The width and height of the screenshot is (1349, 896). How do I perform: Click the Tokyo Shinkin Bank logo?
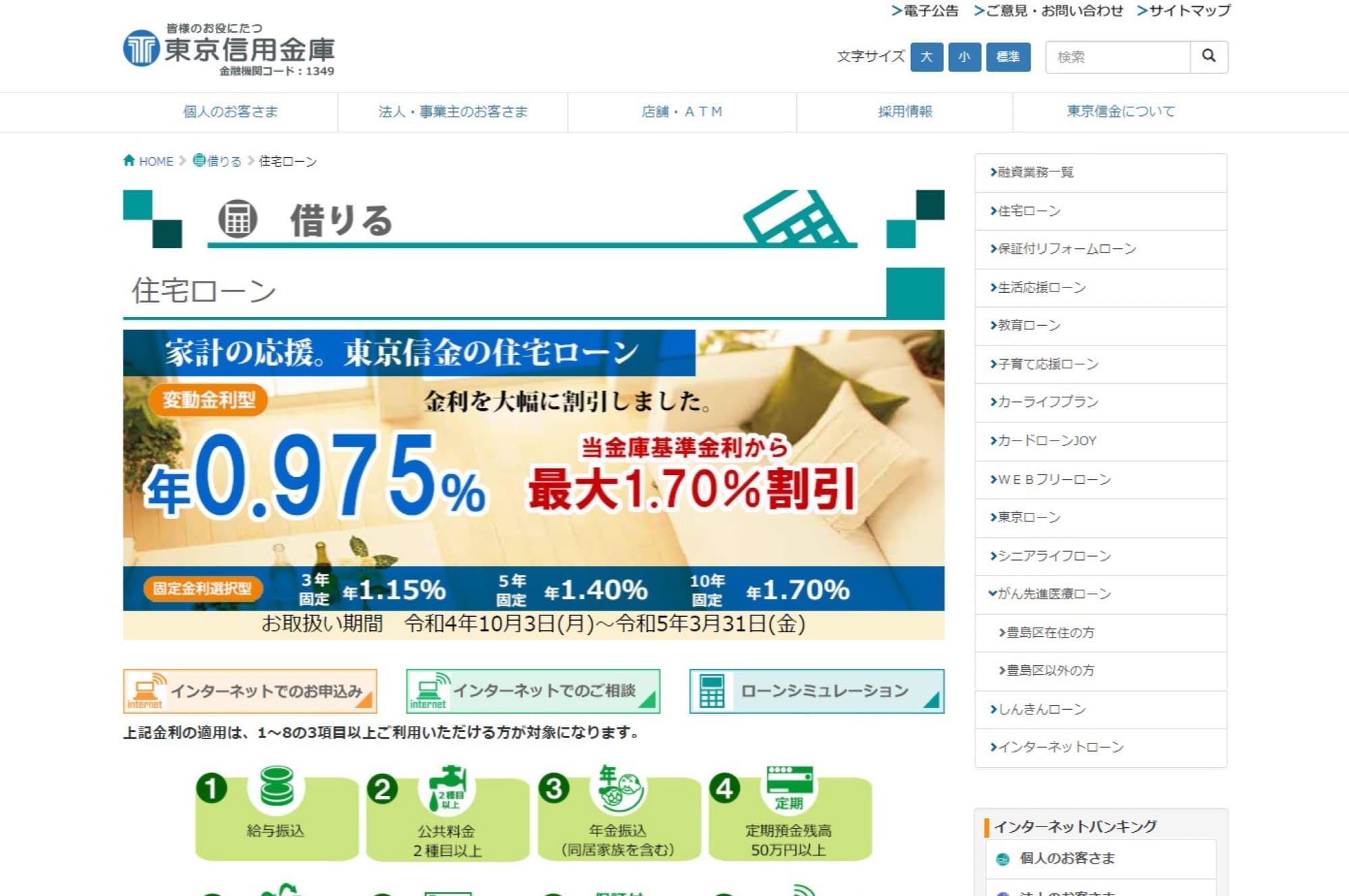229,50
